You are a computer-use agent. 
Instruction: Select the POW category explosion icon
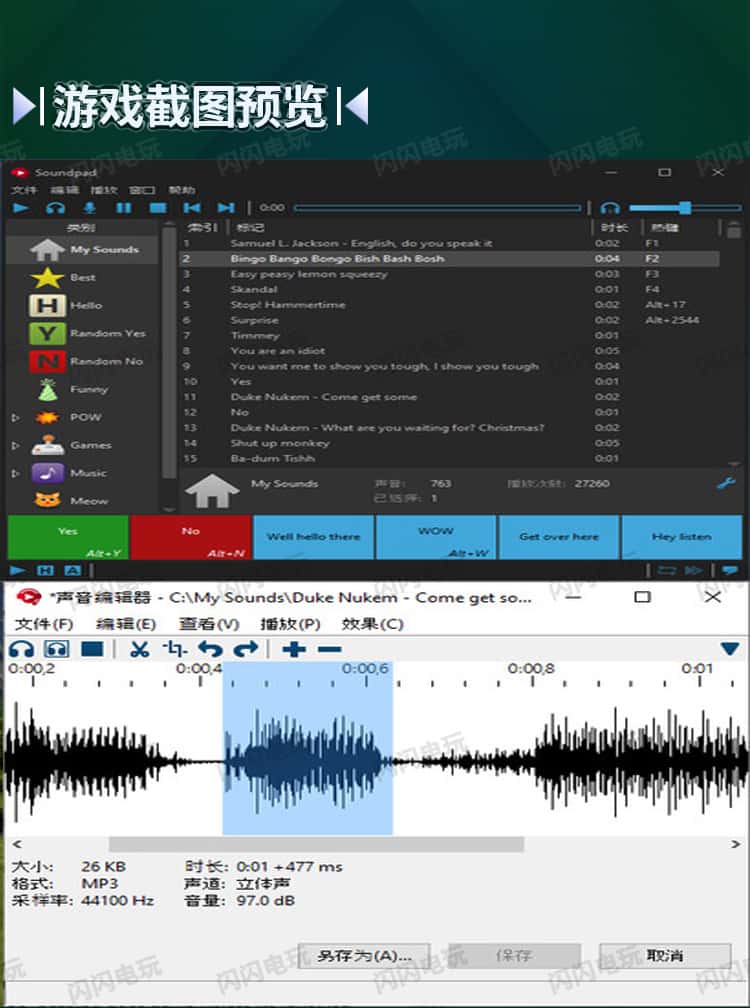pos(48,417)
